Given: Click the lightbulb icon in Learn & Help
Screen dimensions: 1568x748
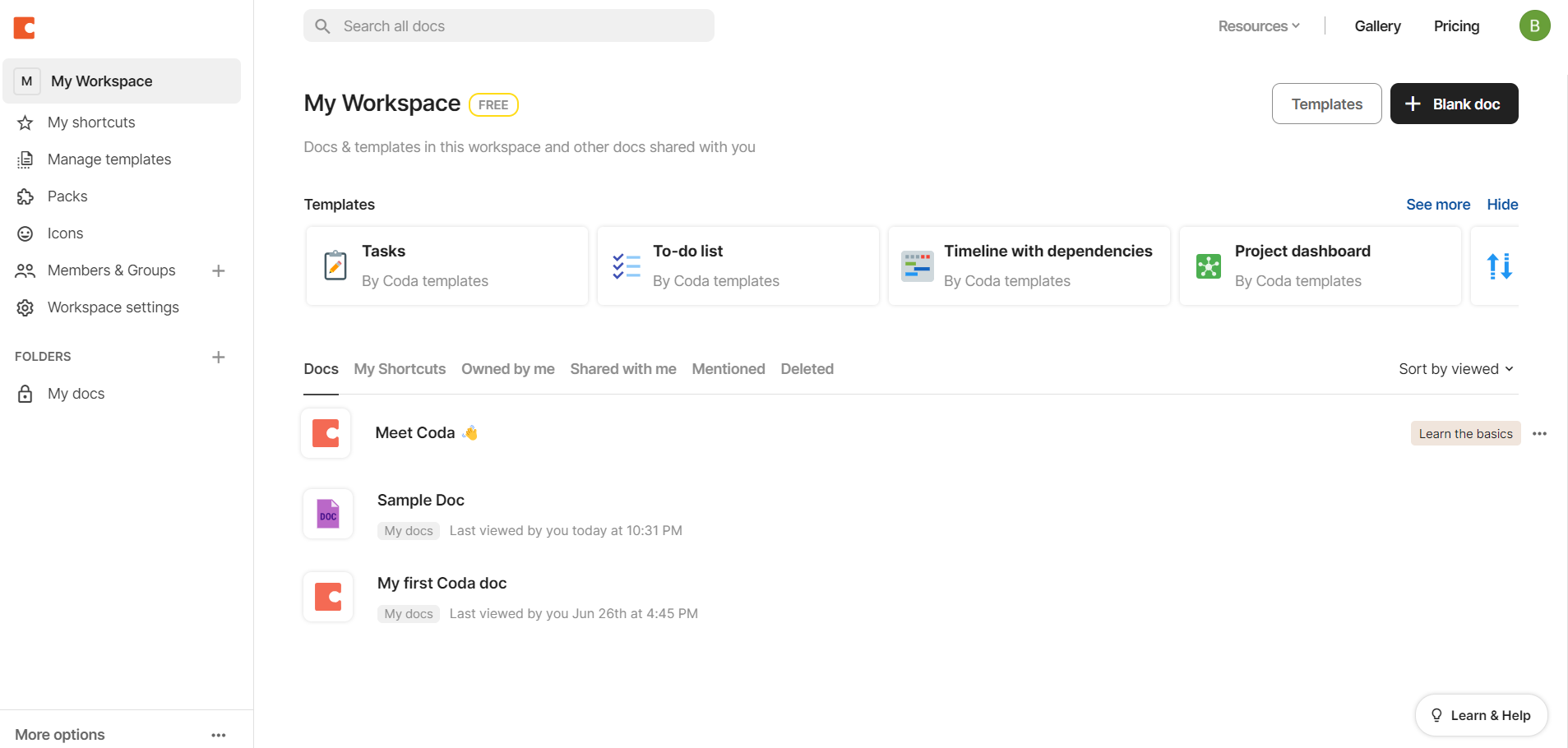Looking at the screenshot, I should click(x=1436, y=715).
